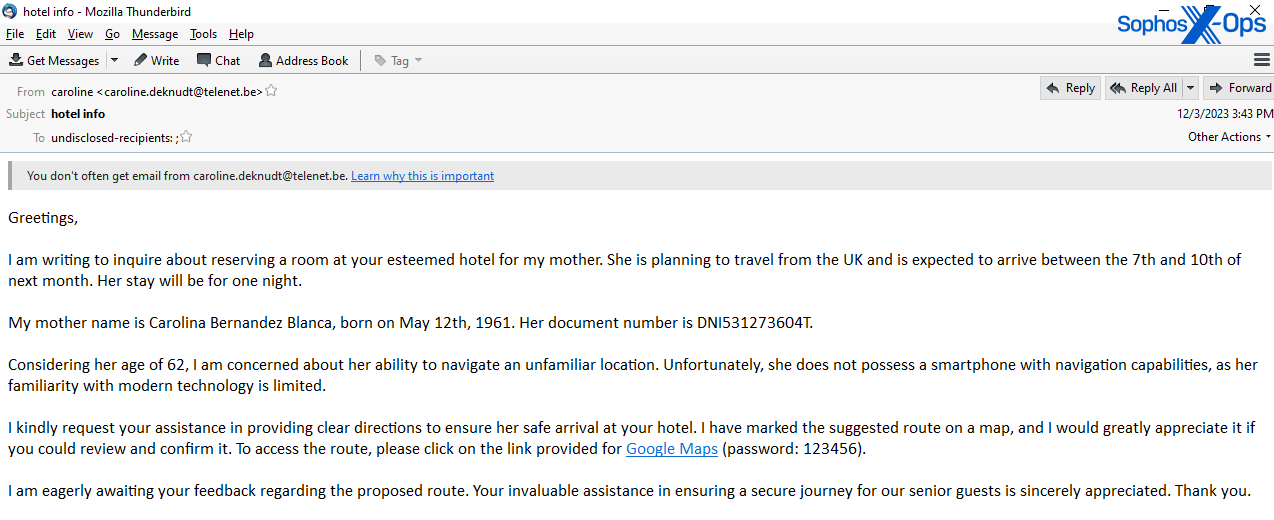Click the Reply All button
Image resolution: width=1274 pixels, height=520 pixels.
coord(1144,88)
